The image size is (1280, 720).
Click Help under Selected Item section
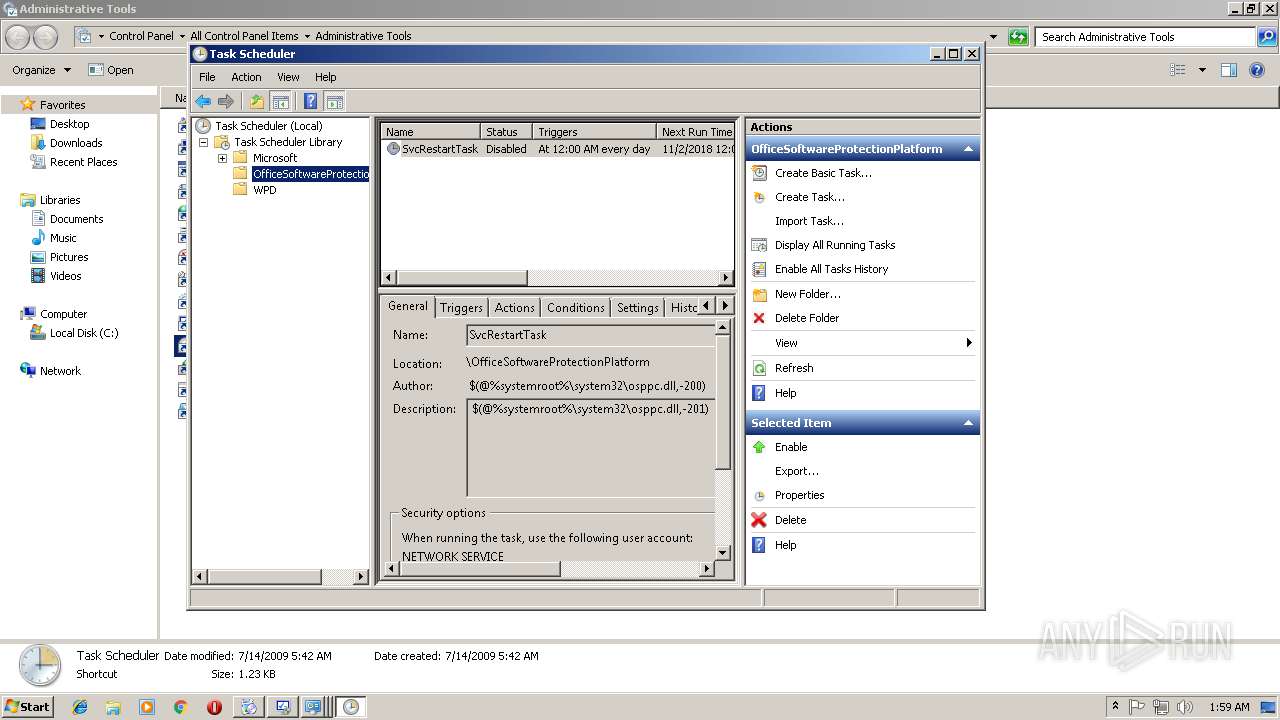[x=785, y=545]
